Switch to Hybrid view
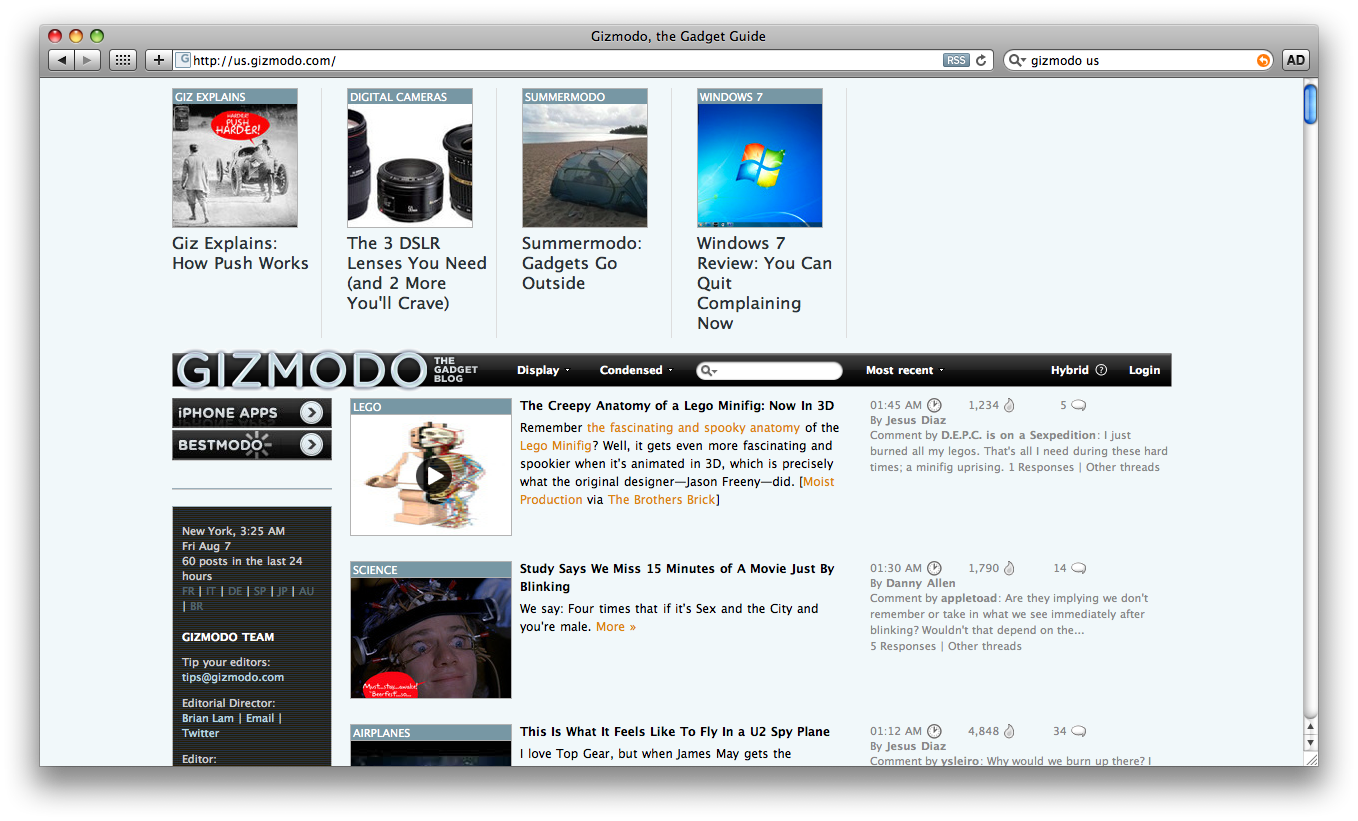Screen dimensions: 1358x821 tap(1069, 370)
